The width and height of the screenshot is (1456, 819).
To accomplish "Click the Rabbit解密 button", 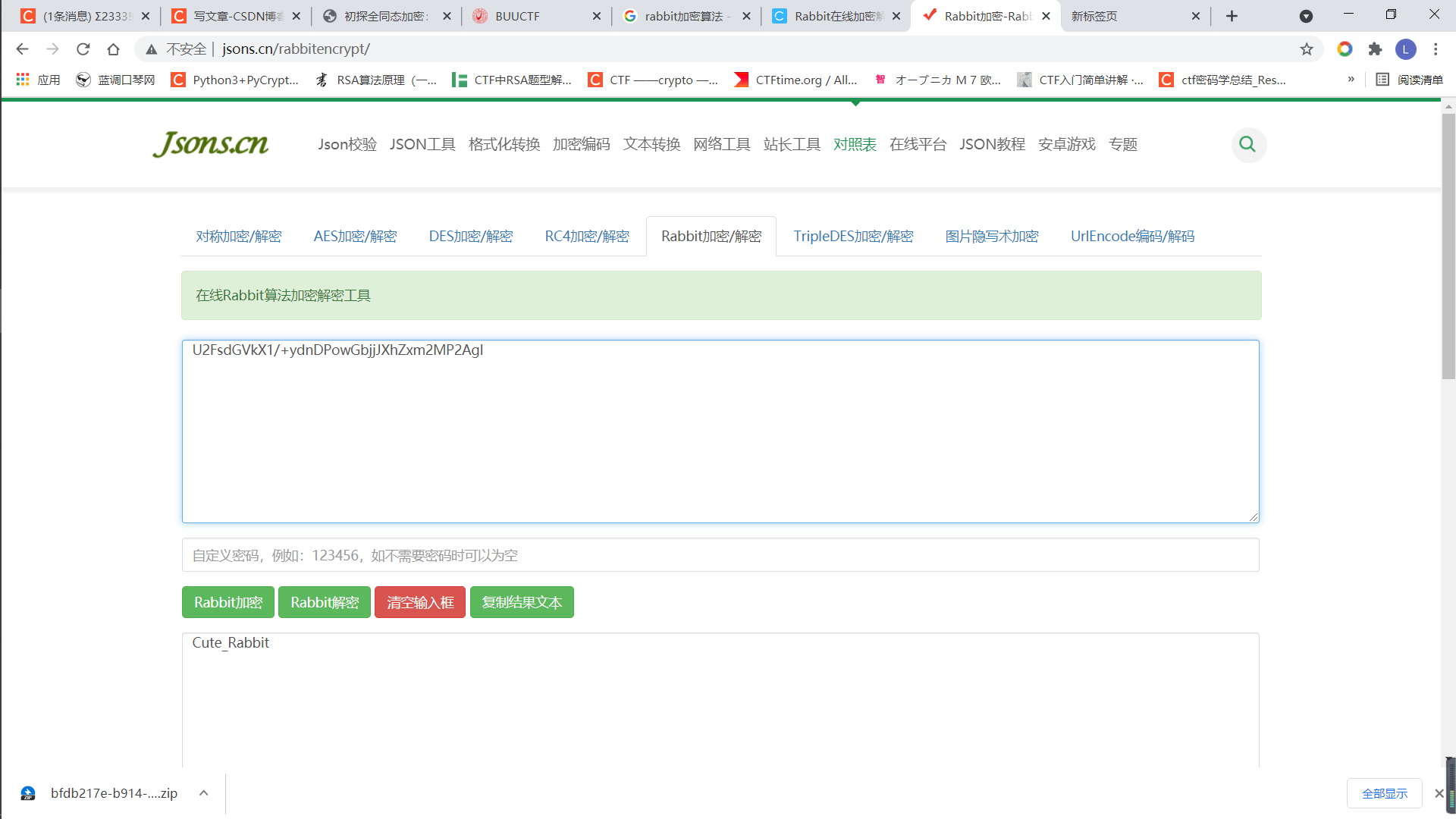I will click(x=324, y=602).
